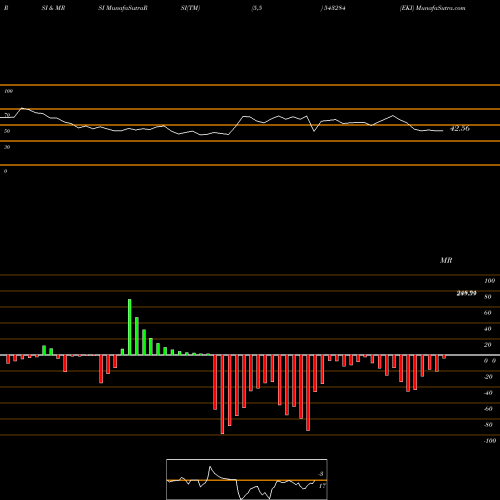Click the '(EKI) MunafaSutra.com' header text
Viewport: 500px width, 500px height.
coord(432,8)
